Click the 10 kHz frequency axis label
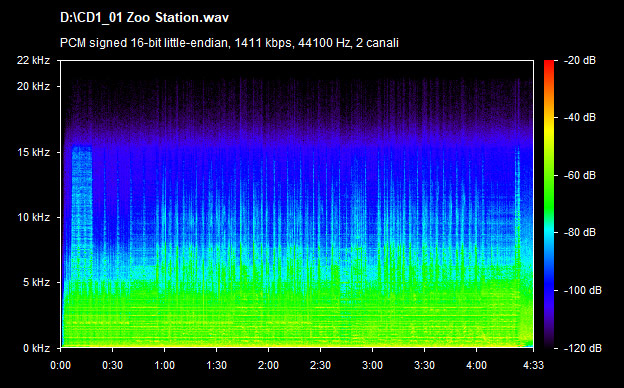This screenshot has width=624, height=388. click(x=33, y=217)
